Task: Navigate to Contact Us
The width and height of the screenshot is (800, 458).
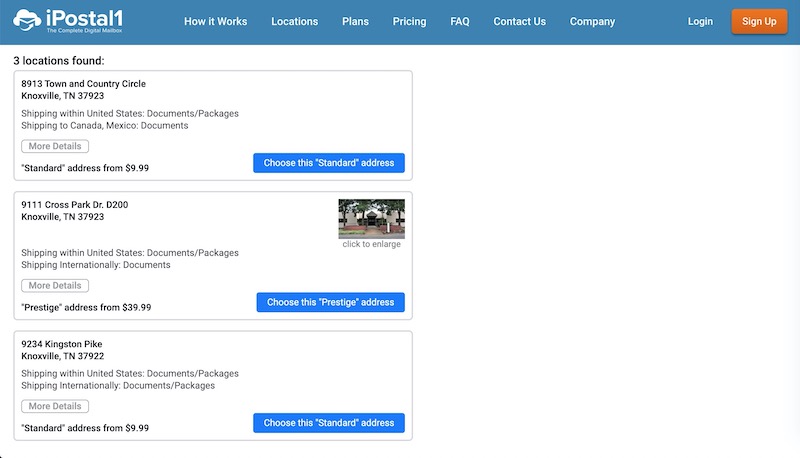Action: [519, 21]
